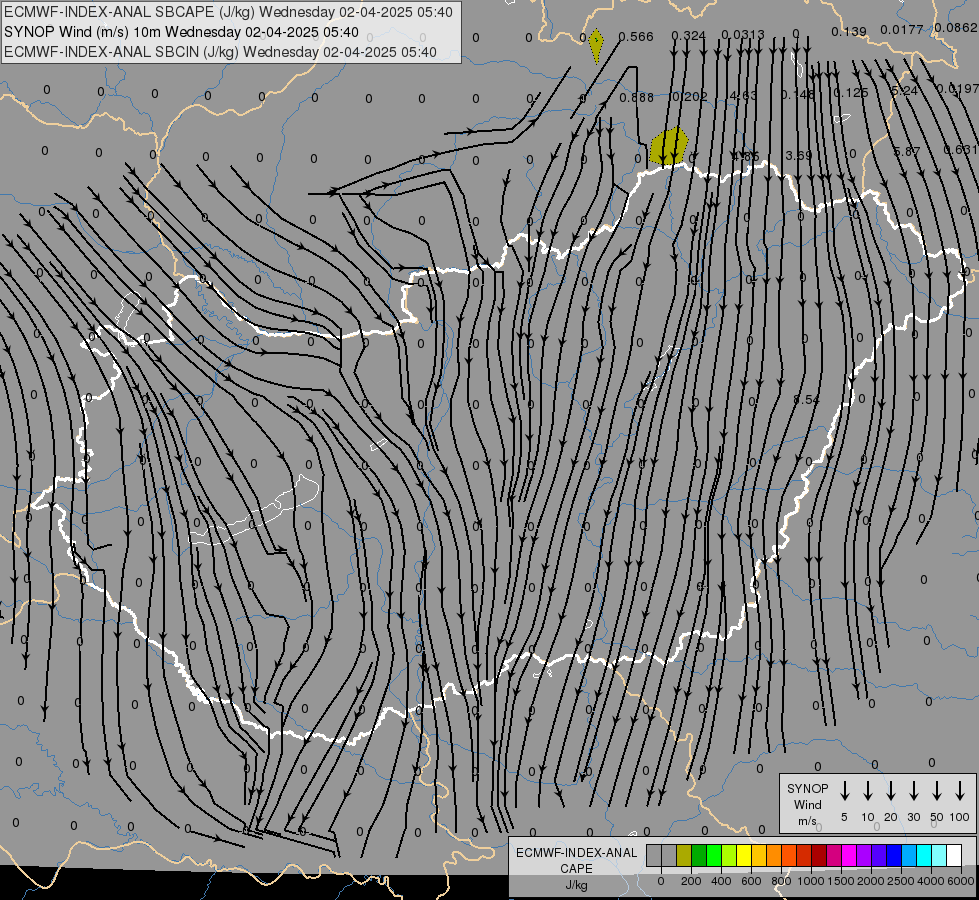Pick the pure yellow CAPE legend swatch

[x=744, y=856]
